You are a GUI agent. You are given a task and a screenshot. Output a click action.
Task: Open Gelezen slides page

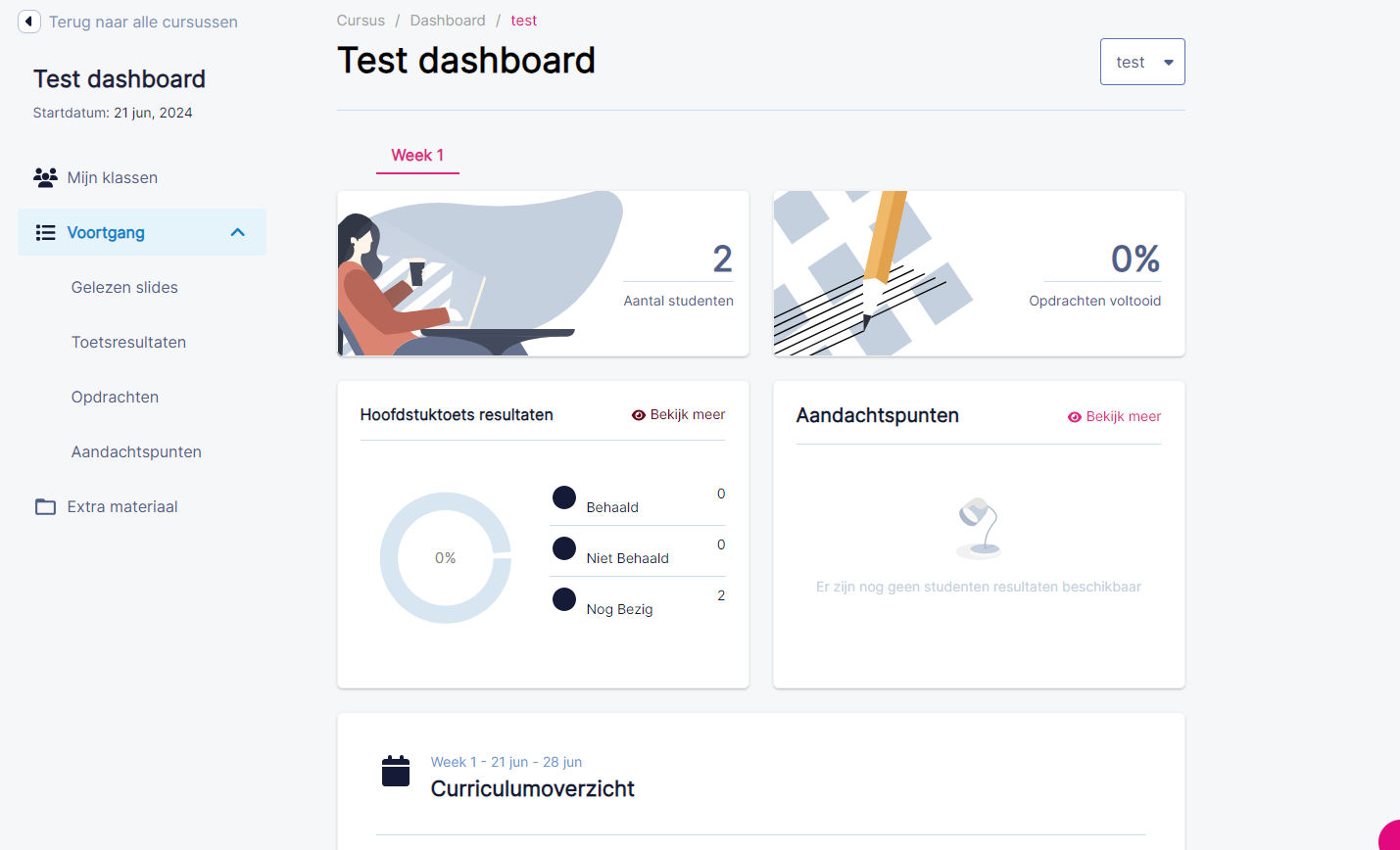coord(124,287)
